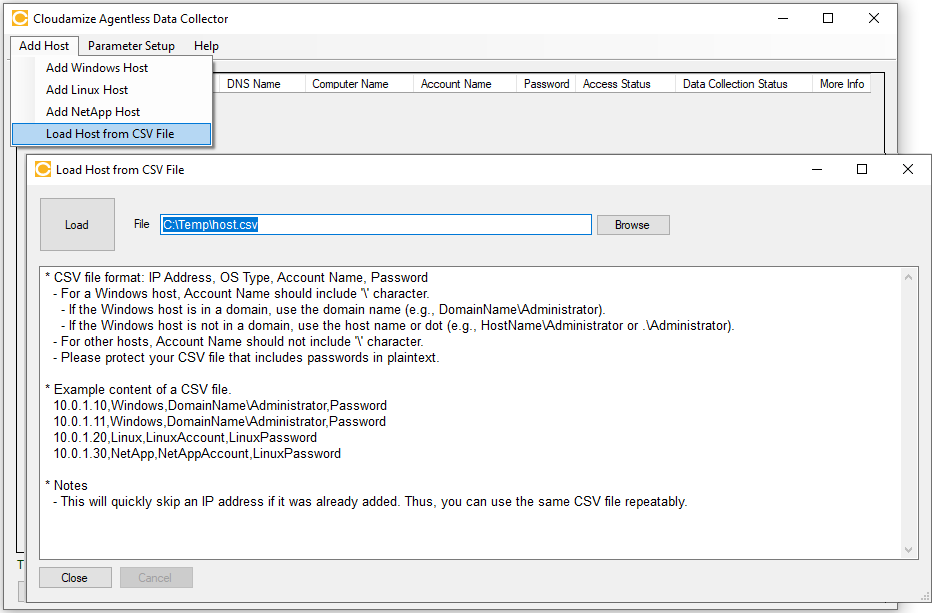
Task: Maximize the Load Host from CSV File dialog
Action: coord(861,169)
